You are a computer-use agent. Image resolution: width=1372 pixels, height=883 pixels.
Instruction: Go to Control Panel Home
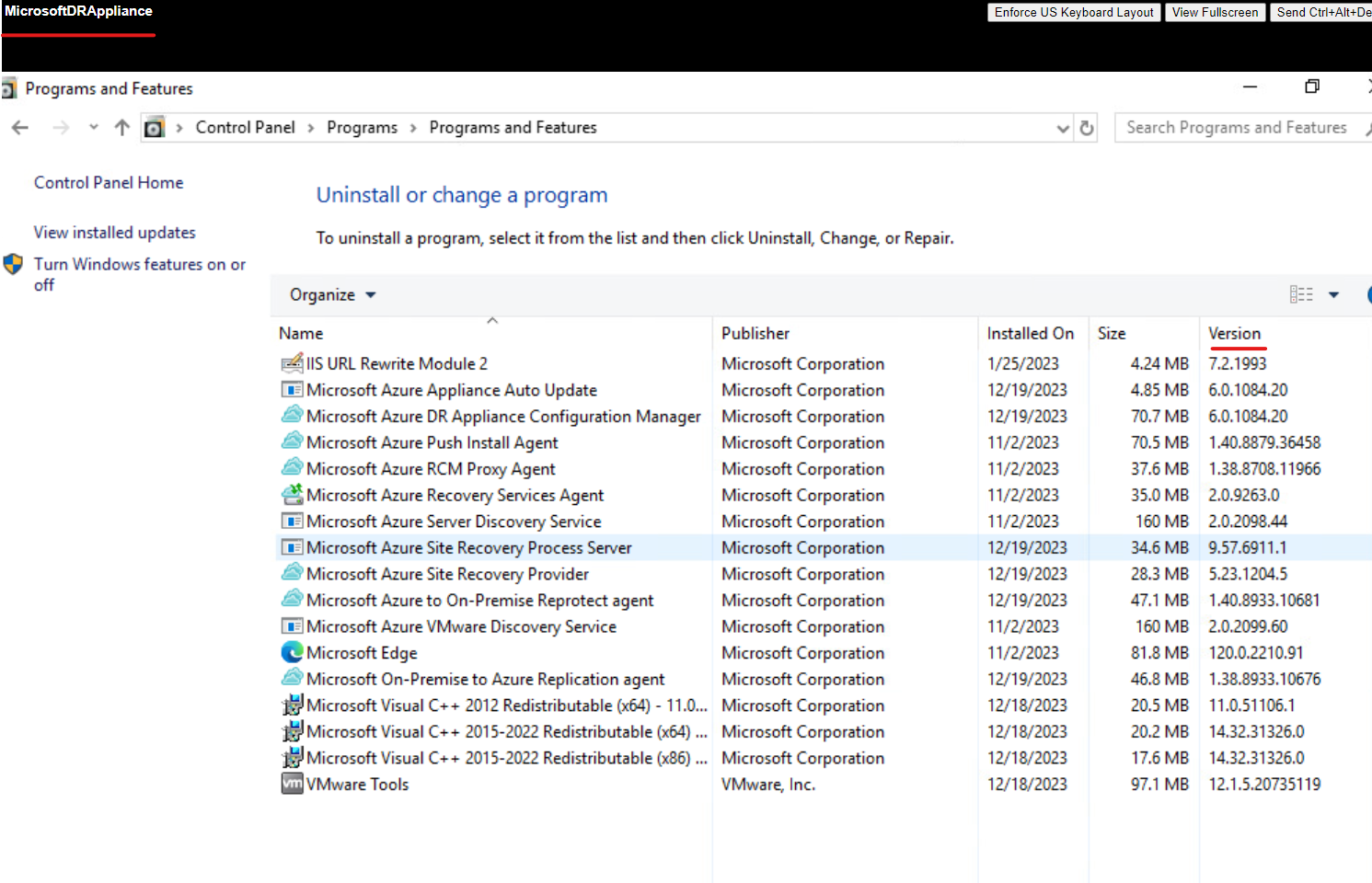[x=108, y=182]
